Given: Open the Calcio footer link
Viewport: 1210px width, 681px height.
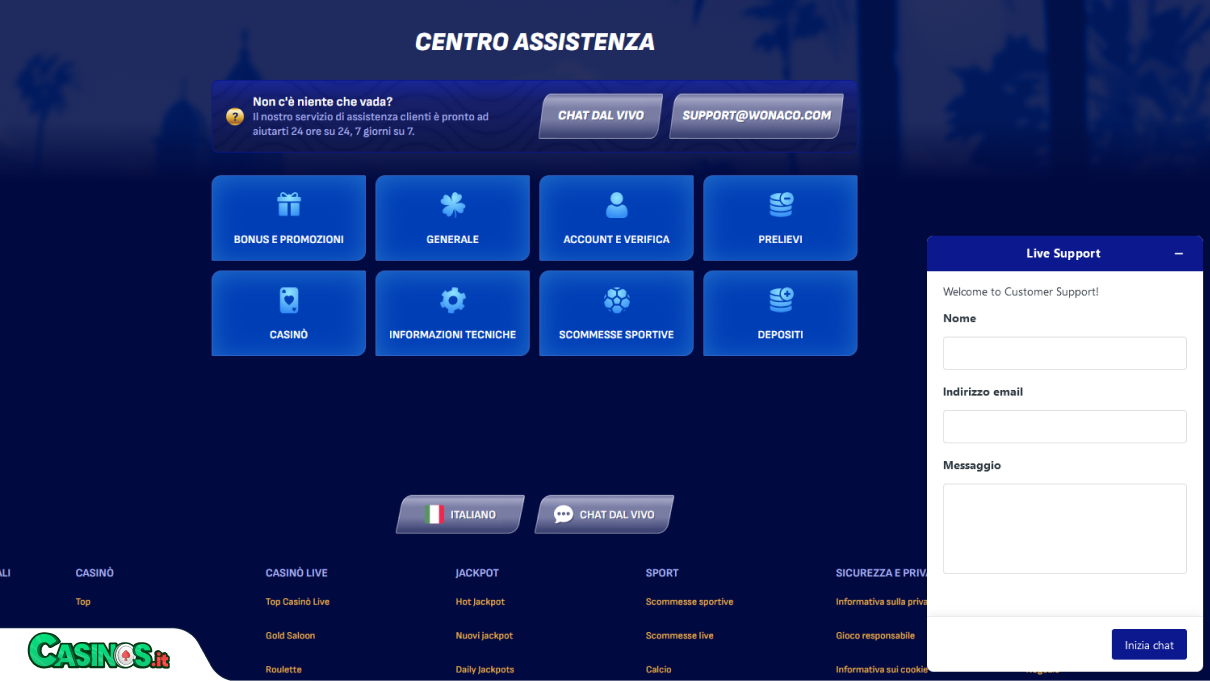Looking at the screenshot, I should coord(658,670).
